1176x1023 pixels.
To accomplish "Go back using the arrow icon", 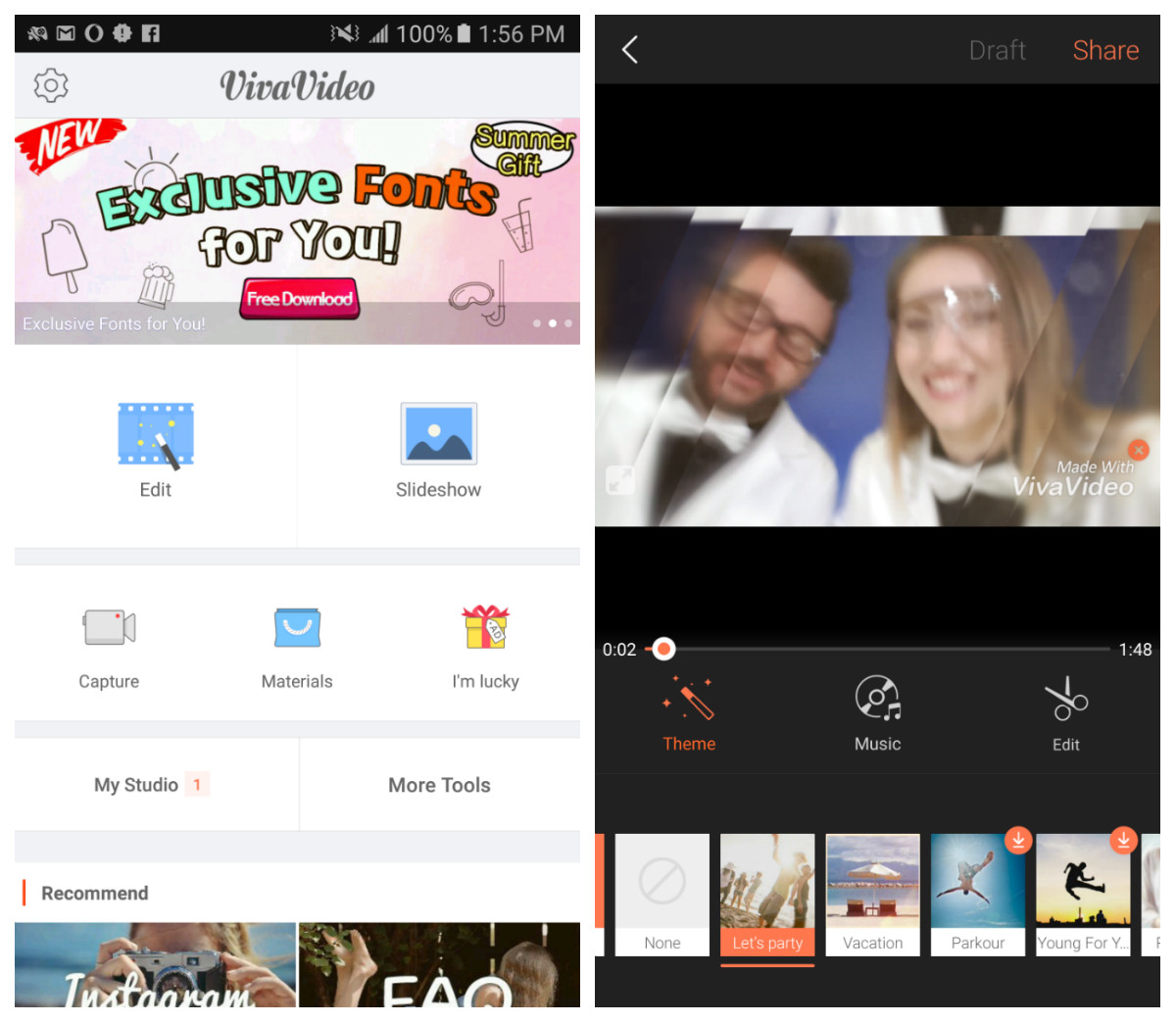I will pos(630,50).
